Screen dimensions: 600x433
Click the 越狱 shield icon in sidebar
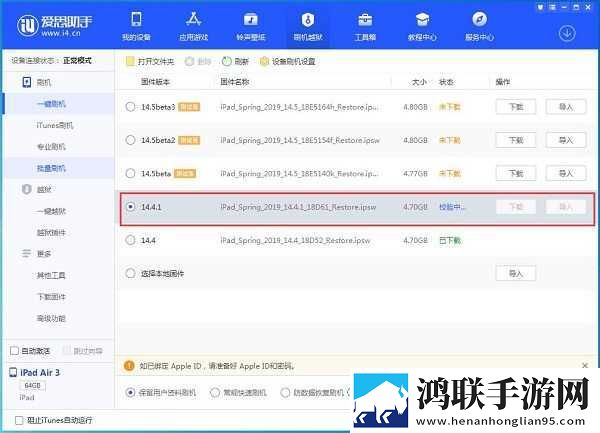(x=27, y=189)
